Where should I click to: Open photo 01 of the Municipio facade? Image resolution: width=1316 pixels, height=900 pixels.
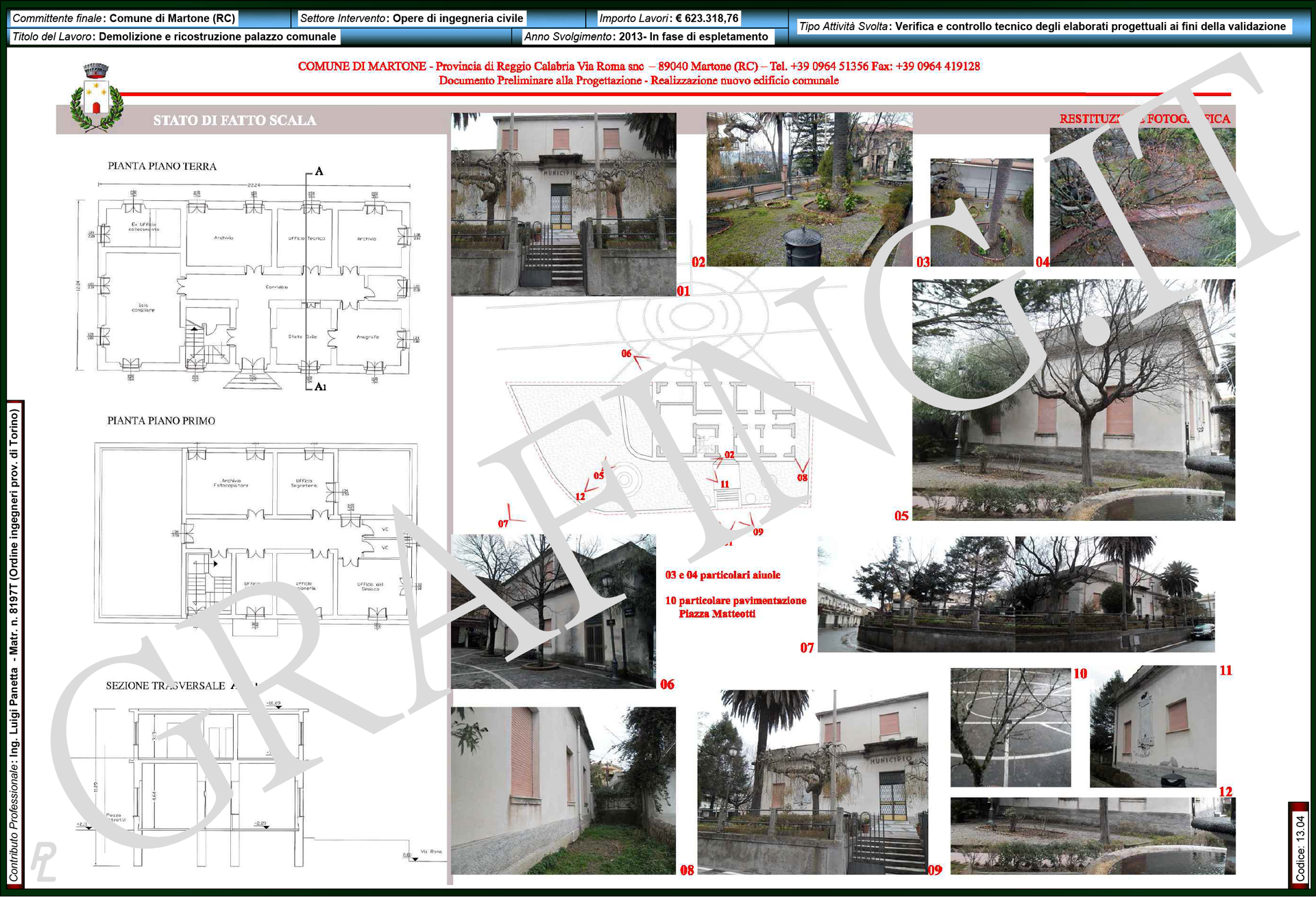[563, 204]
